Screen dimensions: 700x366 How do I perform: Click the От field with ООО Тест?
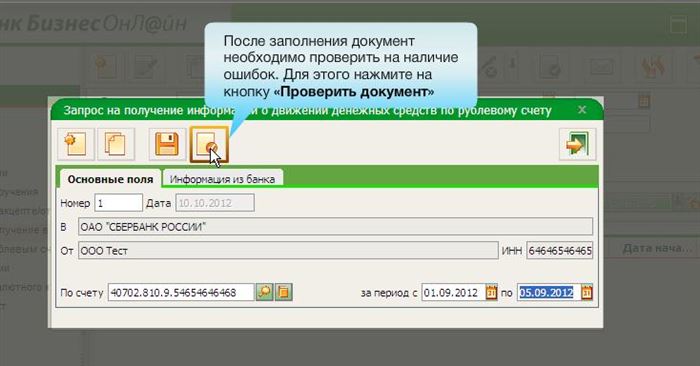click(x=288, y=250)
